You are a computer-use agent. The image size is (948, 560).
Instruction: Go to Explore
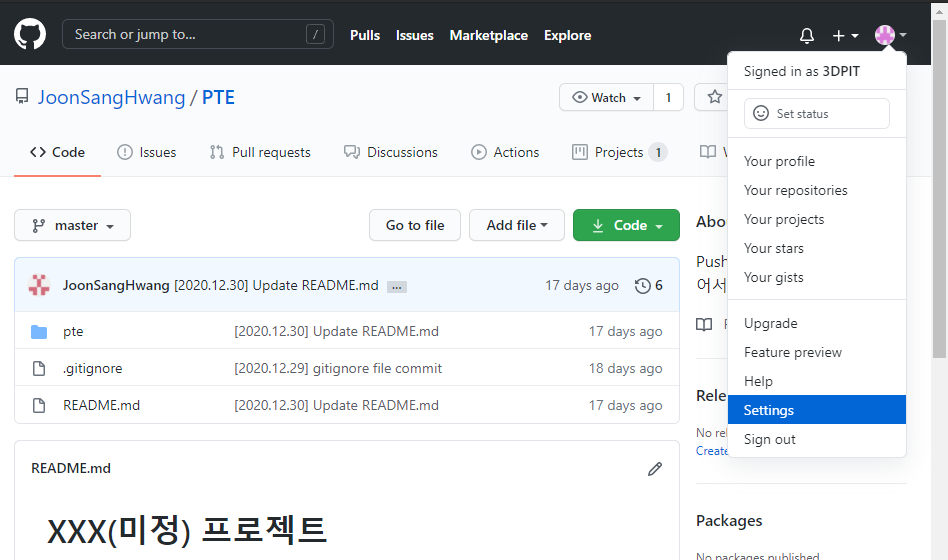568,36
